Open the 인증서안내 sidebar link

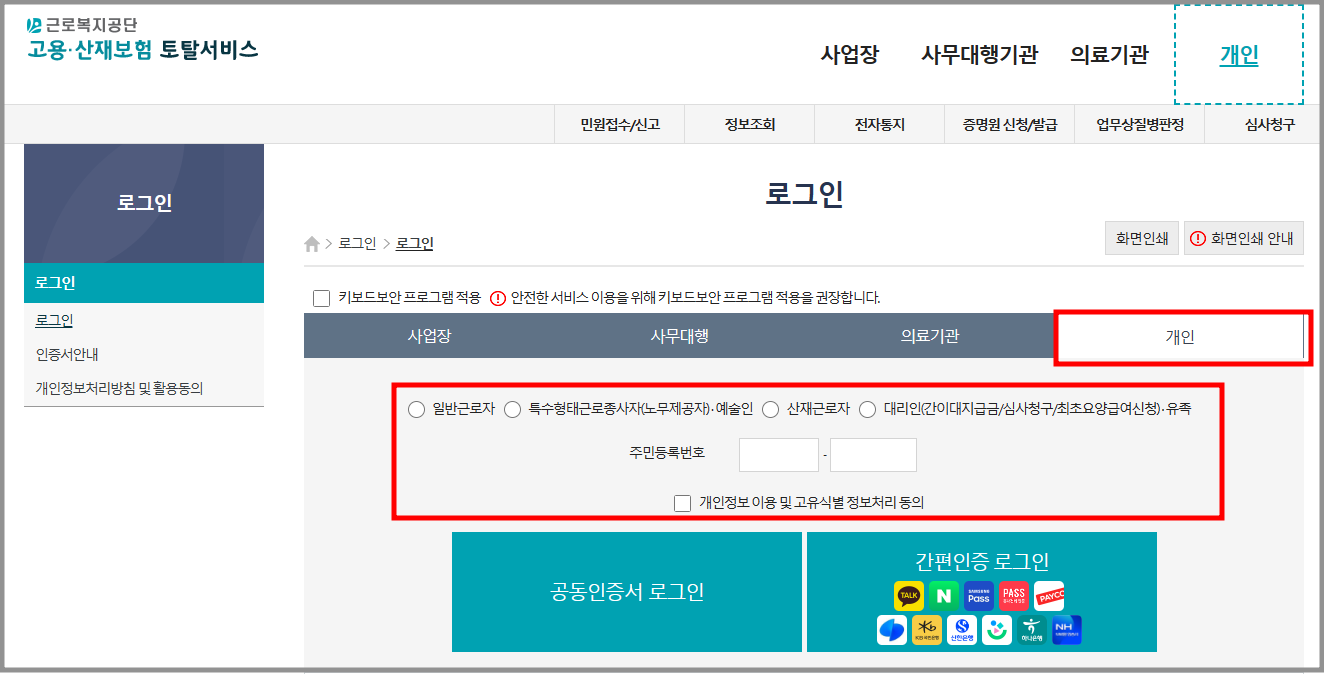coord(67,354)
